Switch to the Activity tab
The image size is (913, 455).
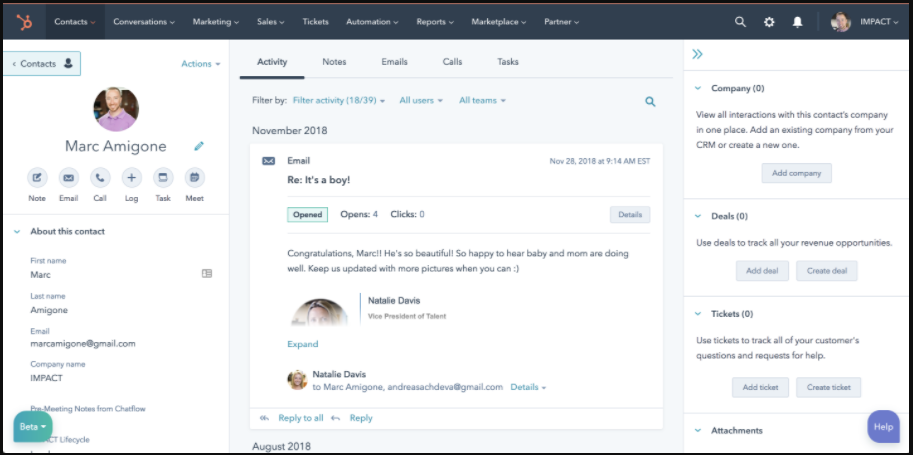click(x=272, y=62)
